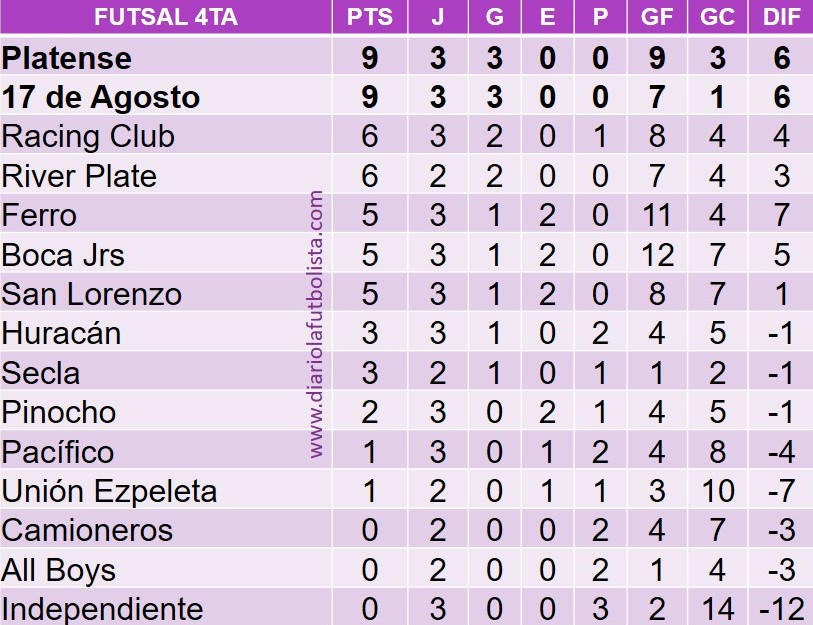Select the Boca Jrs team name

point(64,255)
